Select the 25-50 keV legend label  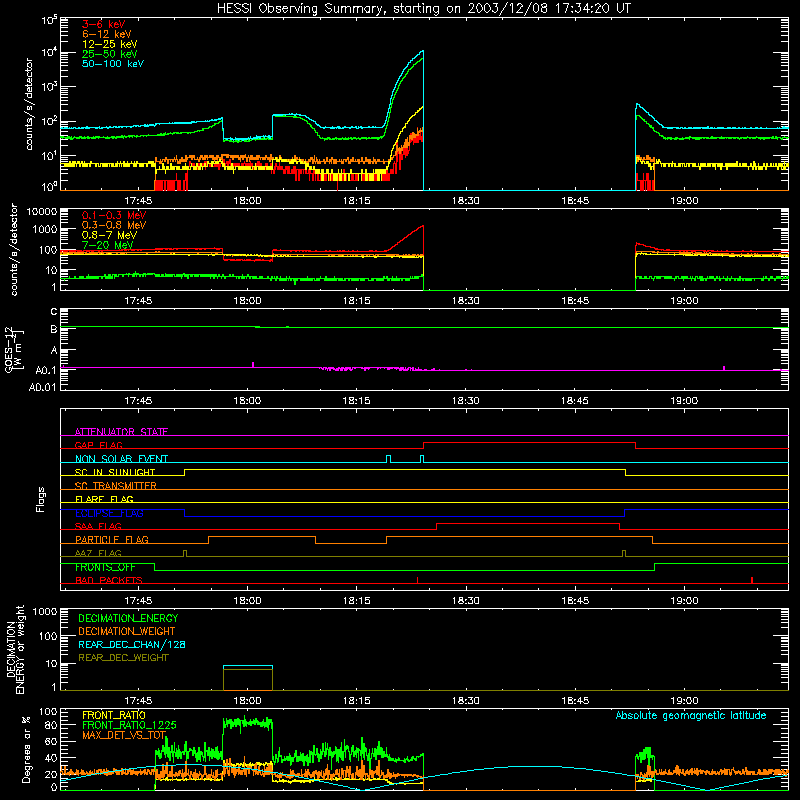(110, 54)
